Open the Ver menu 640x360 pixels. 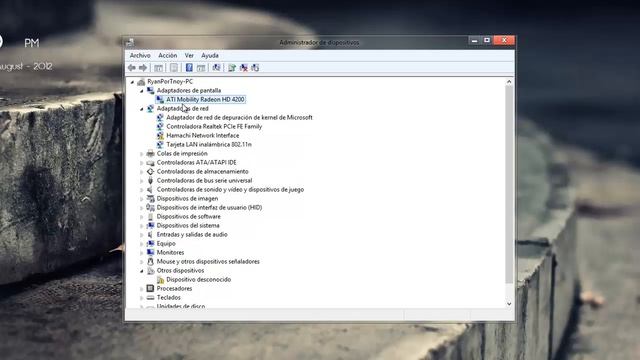189,55
